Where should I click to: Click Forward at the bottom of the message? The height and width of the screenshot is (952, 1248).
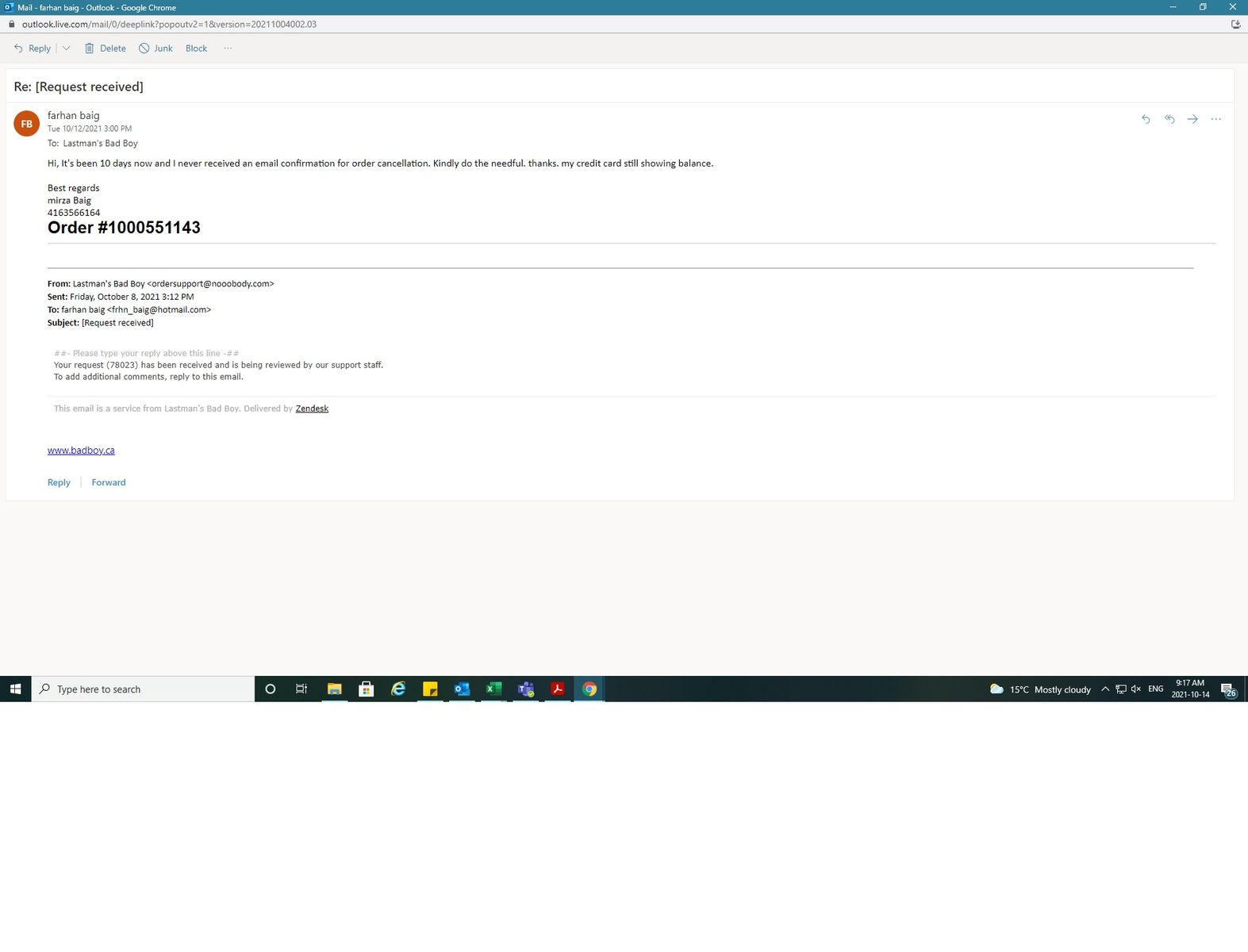tap(109, 482)
